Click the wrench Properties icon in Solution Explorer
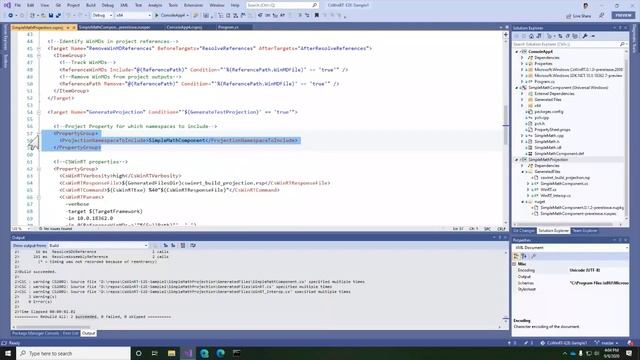The height and width of the screenshot is (360, 640). 585,36
